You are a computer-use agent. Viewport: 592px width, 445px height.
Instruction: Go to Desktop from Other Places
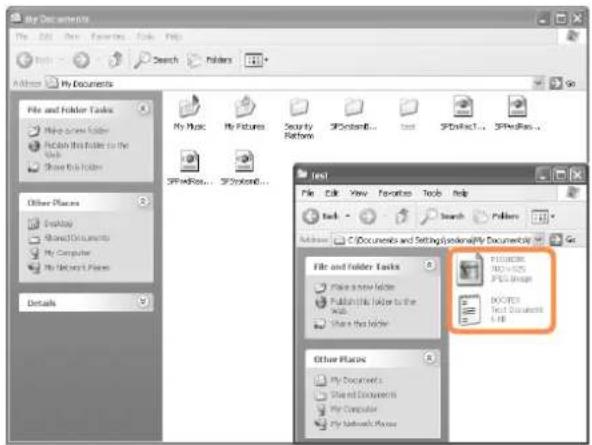(51, 223)
